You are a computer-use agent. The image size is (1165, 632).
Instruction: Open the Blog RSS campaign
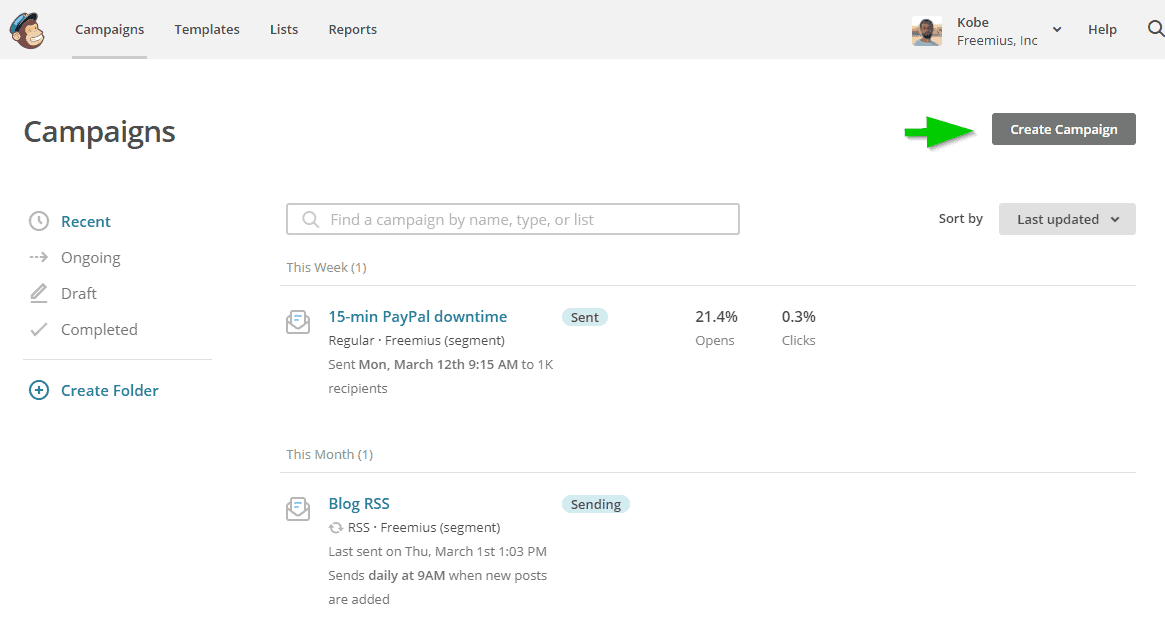pyautogui.click(x=359, y=503)
